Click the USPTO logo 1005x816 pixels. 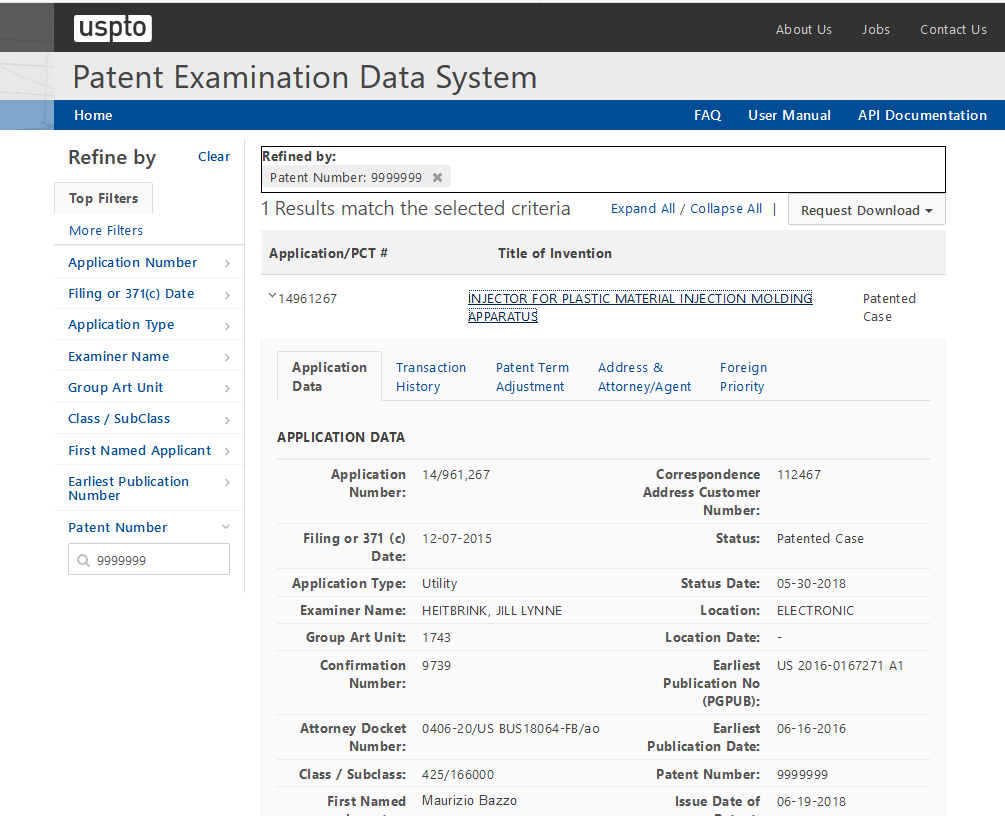[112, 28]
